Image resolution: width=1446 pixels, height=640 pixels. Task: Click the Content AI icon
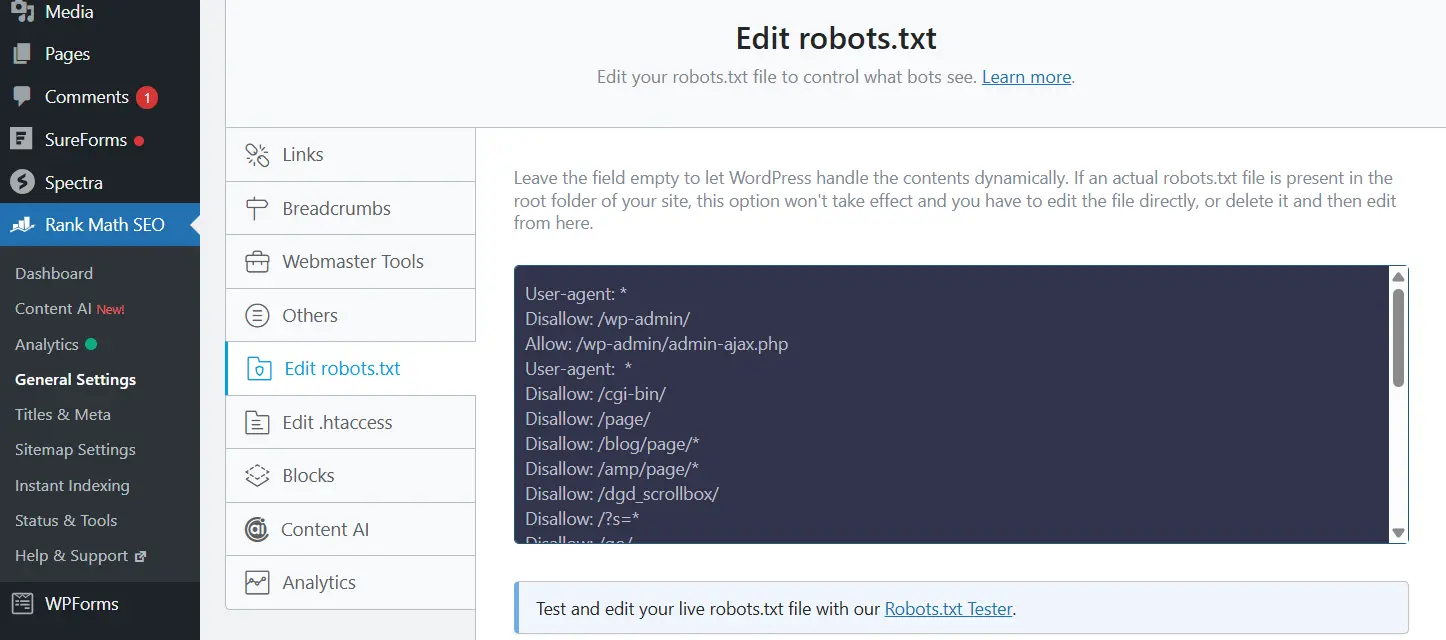click(257, 529)
